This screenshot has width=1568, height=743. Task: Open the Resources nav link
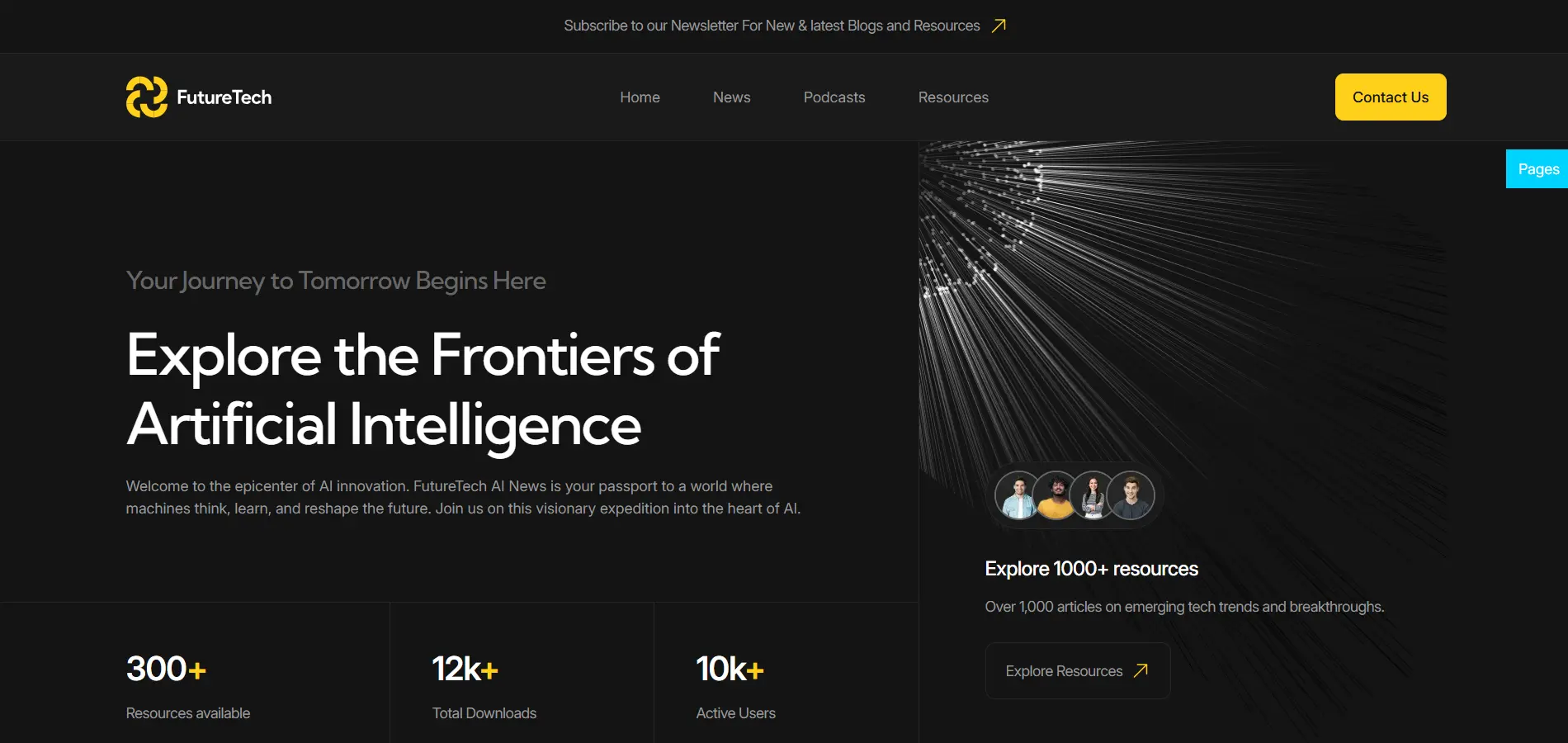click(x=953, y=97)
